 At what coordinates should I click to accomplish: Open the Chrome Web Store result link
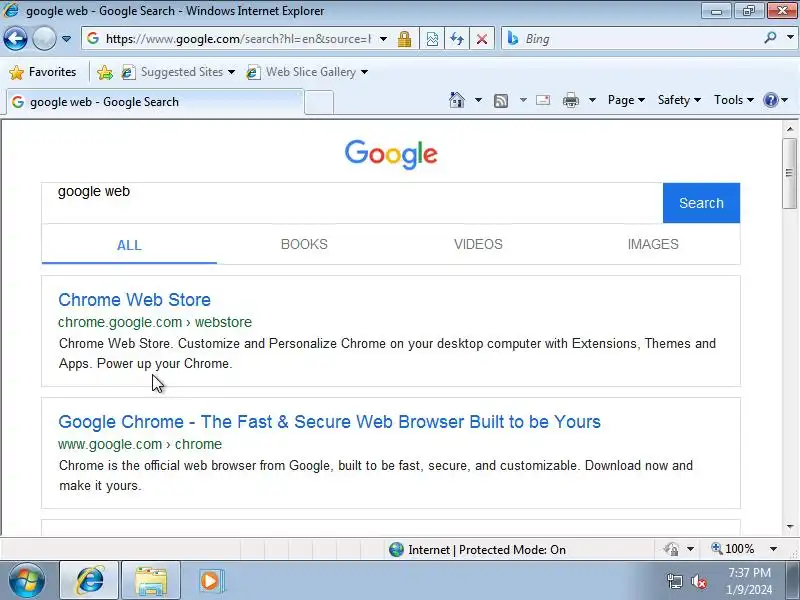pos(134,299)
